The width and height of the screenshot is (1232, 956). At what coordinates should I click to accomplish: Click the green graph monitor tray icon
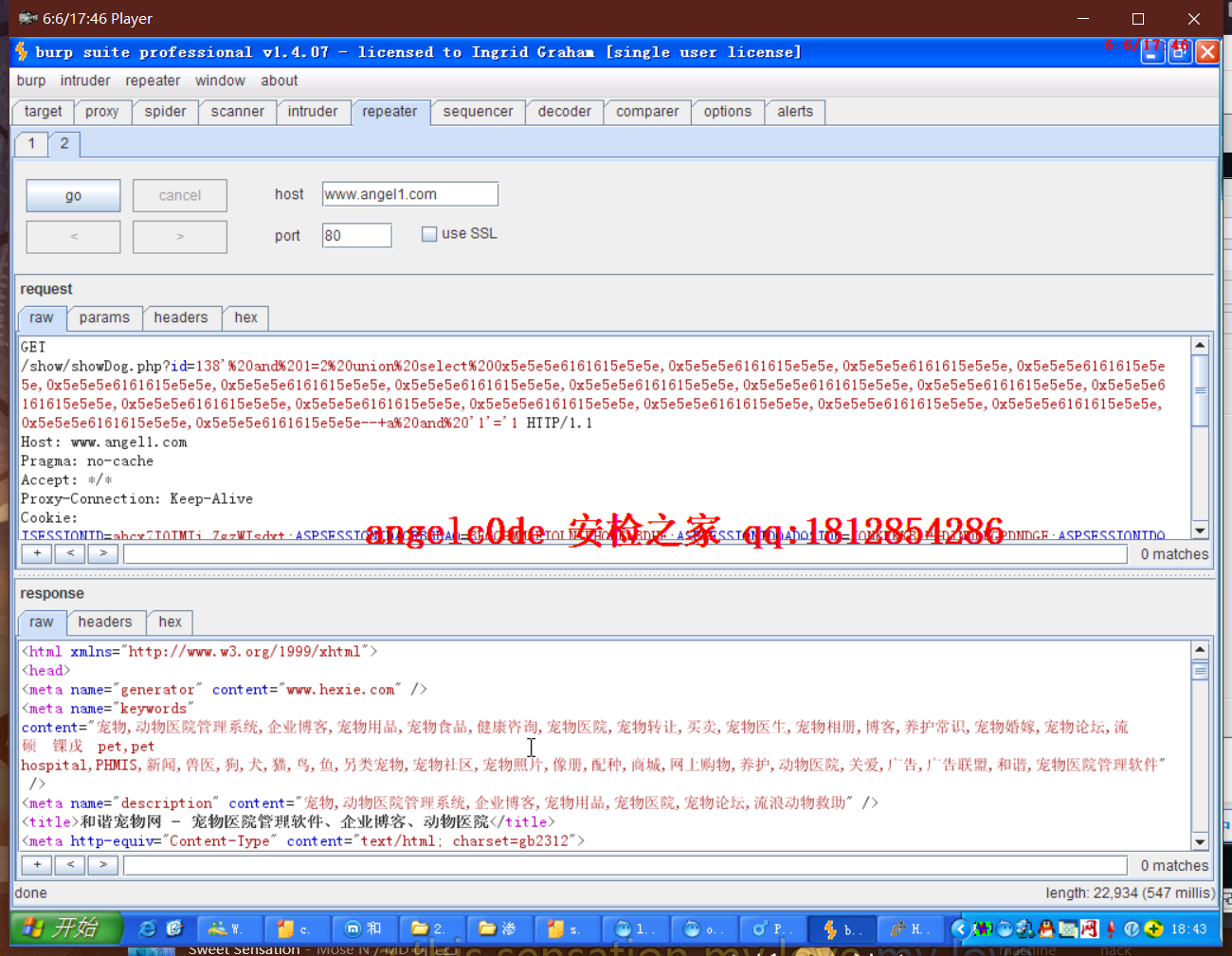983,929
